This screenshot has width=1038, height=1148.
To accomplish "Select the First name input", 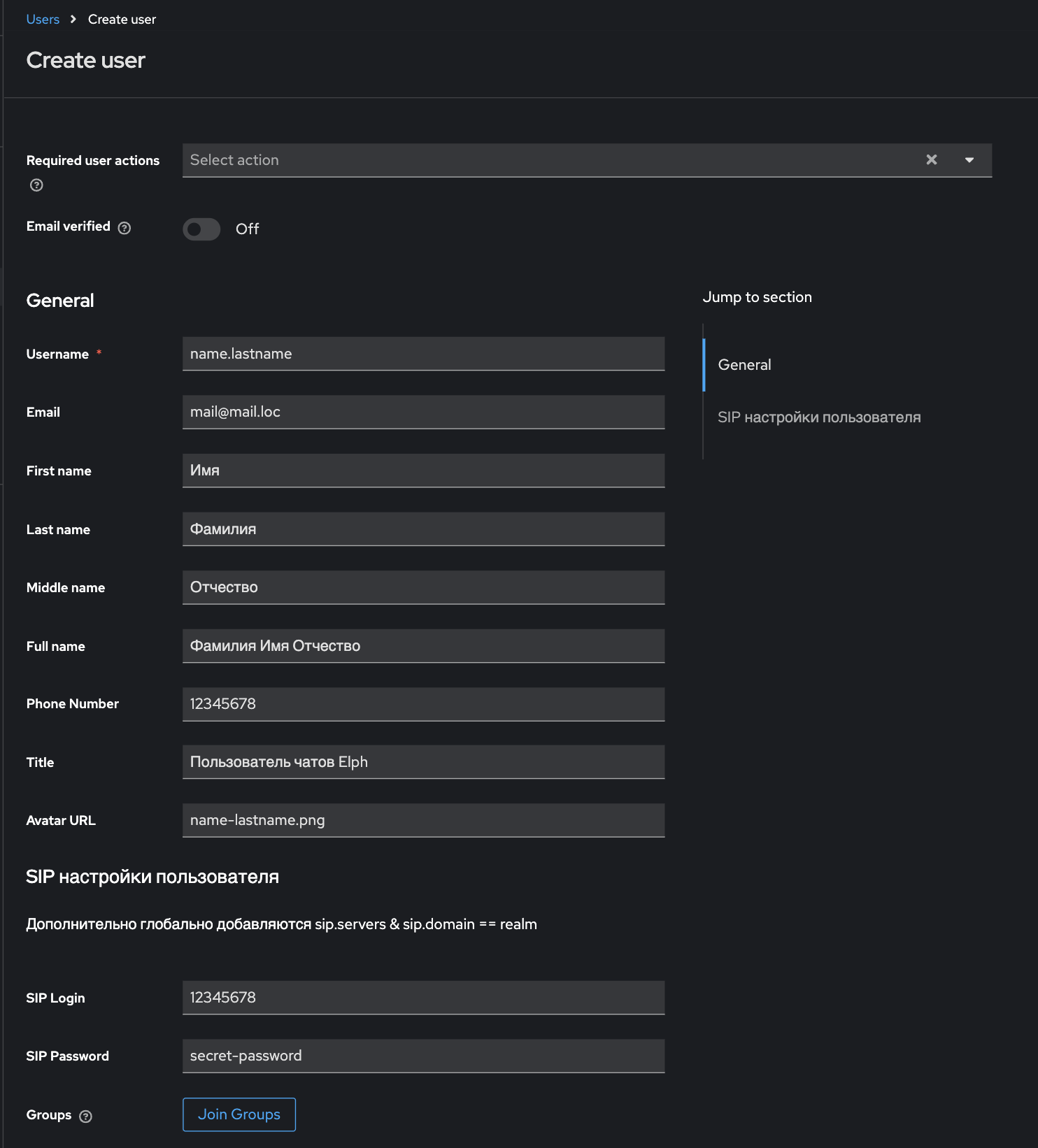I will pos(423,471).
